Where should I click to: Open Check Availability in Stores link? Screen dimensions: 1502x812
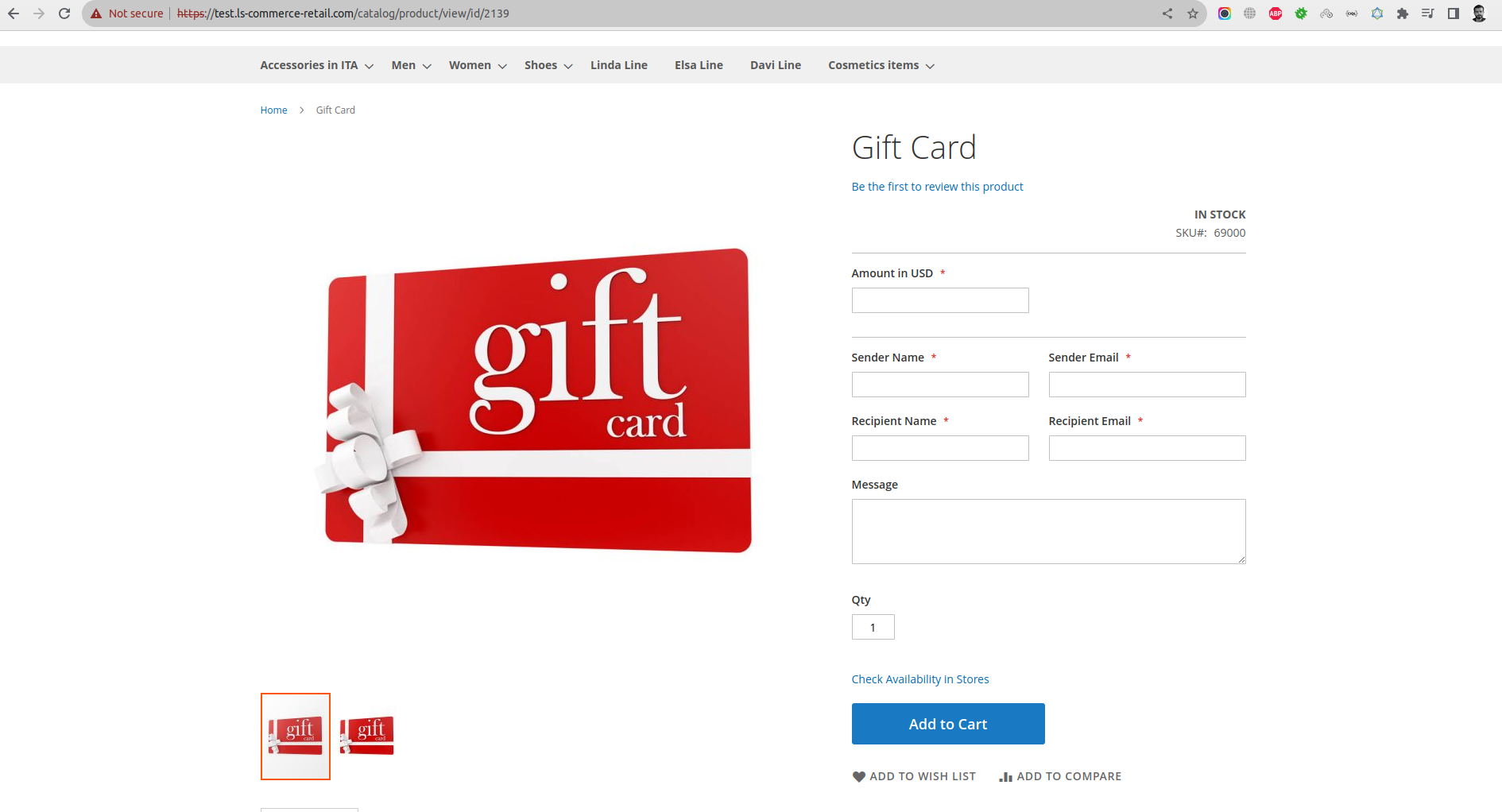tap(920, 679)
